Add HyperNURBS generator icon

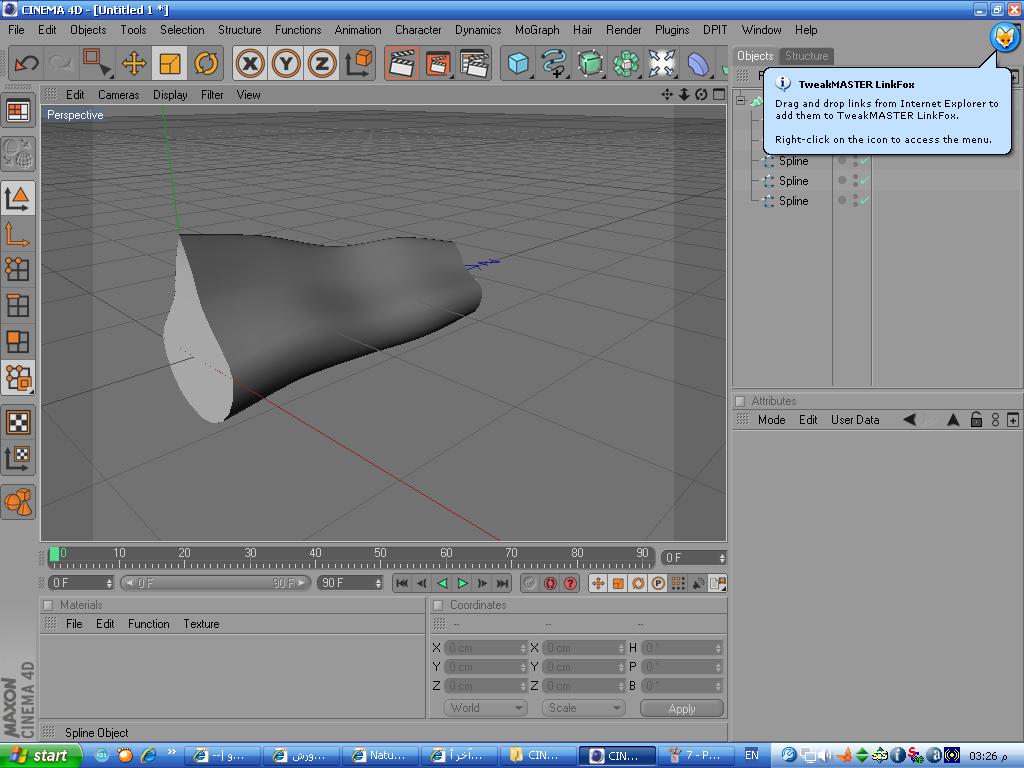pos(590,63)
